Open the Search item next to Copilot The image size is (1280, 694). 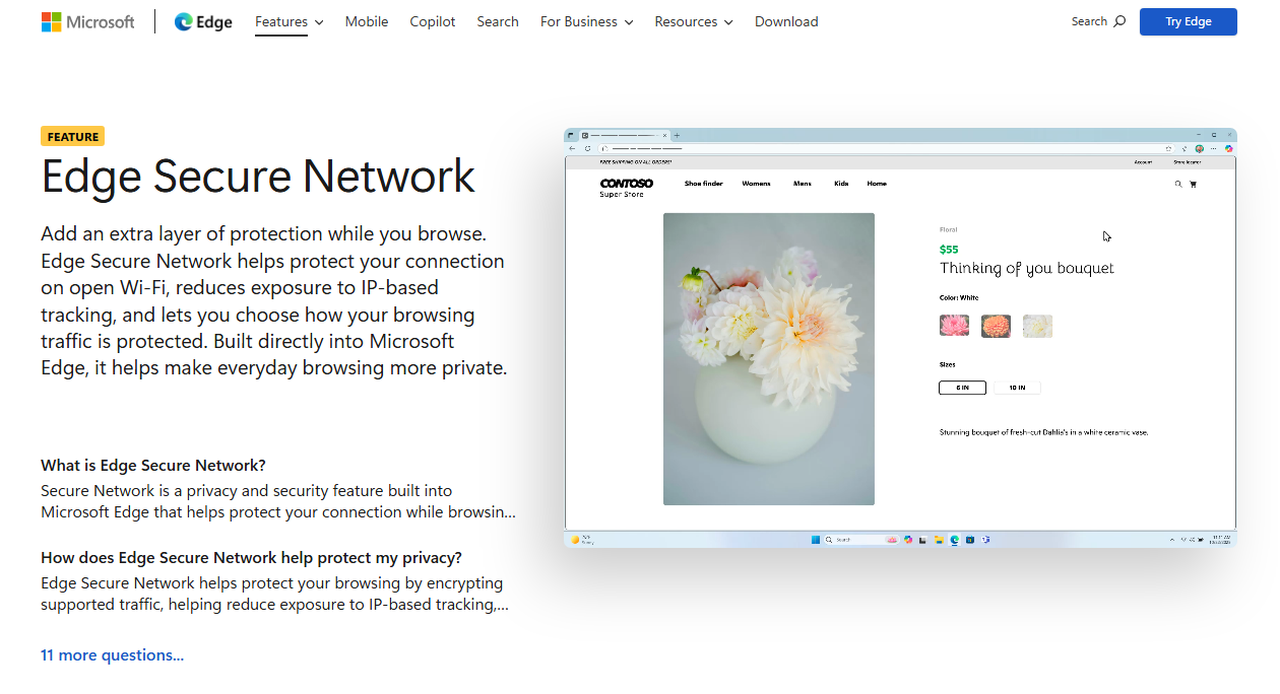point(497,21)
